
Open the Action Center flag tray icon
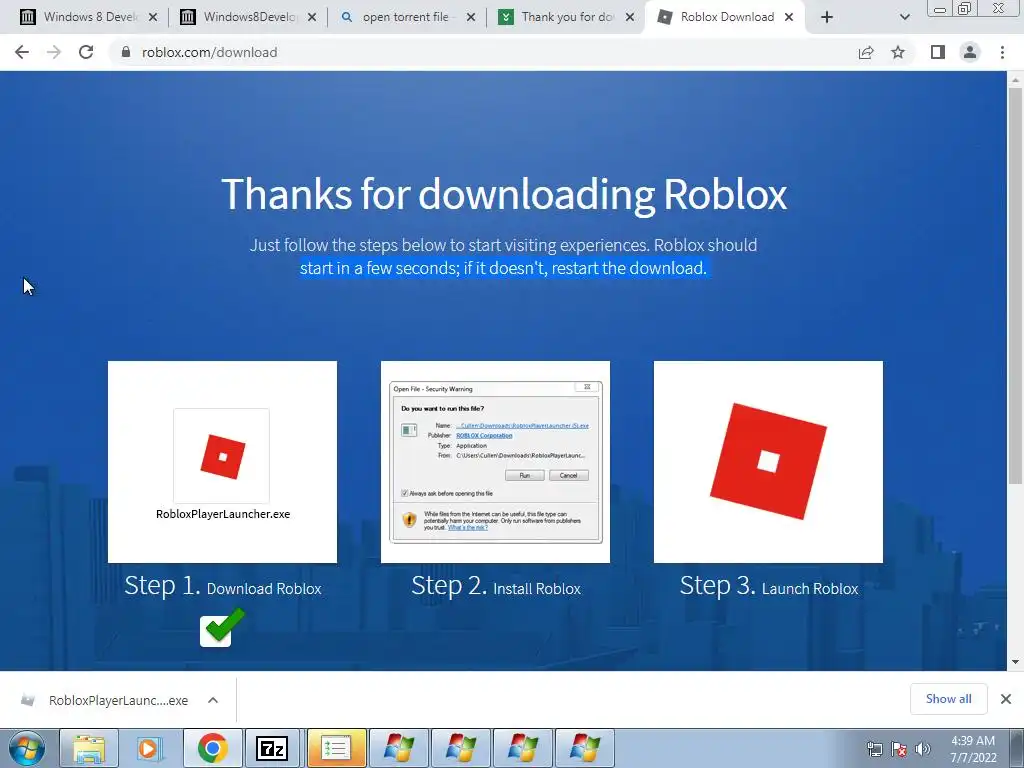pos(899,750)
